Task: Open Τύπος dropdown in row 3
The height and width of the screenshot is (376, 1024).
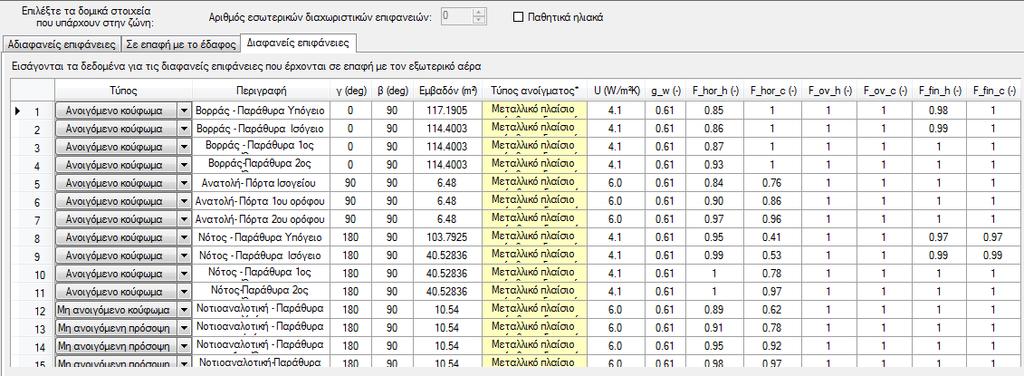Action: pyautogui.click(x=184, y=148)
